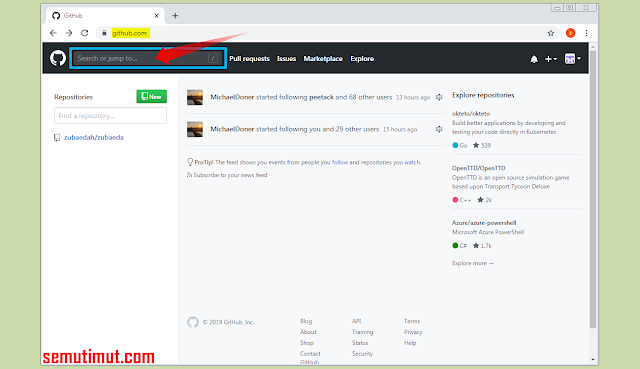The image size is (640, 369).
Task: Click the ProTip lightbulb icon
Action: tap(190, 162)
